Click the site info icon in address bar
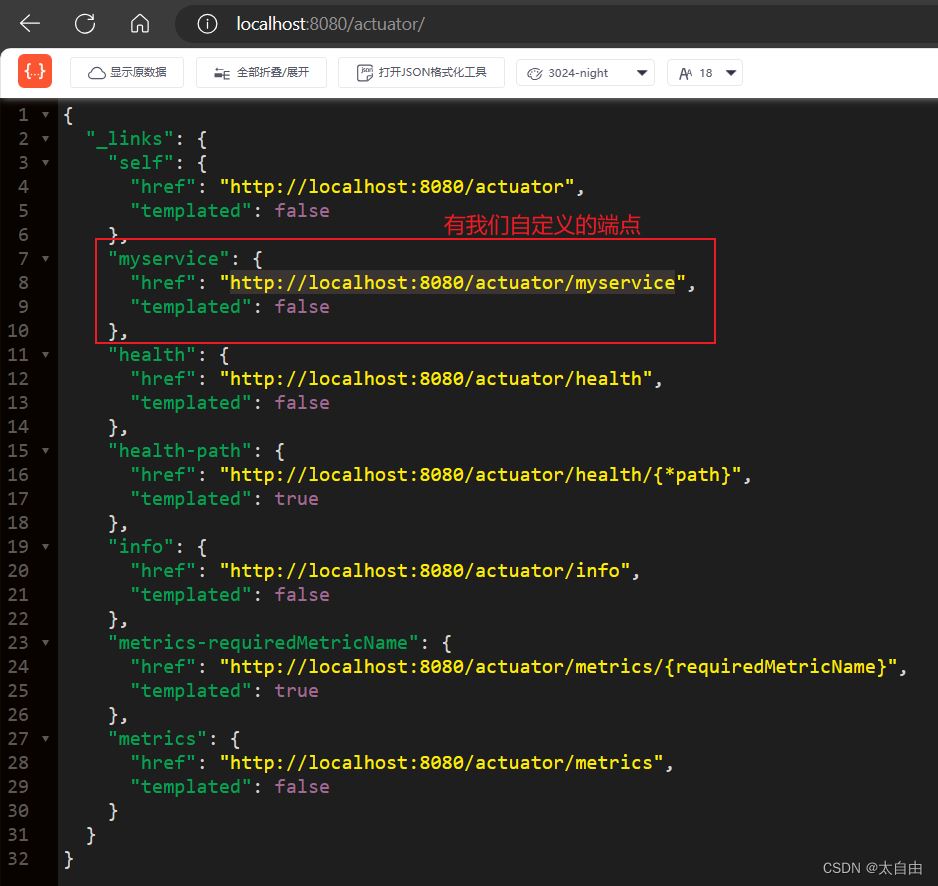 pyautogui.click(x=207, y=24)
